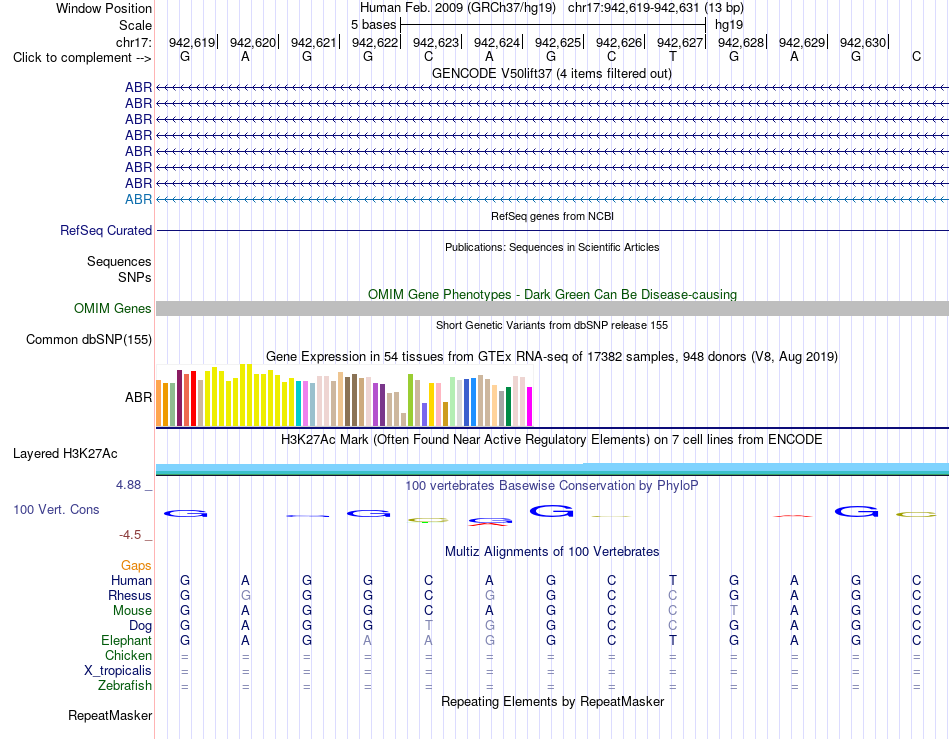Viewport: 950px width, 739px height.
Task: Click the chr17:942,619-942,631 (13 bp) position text
Action: [x=656, y=8]
